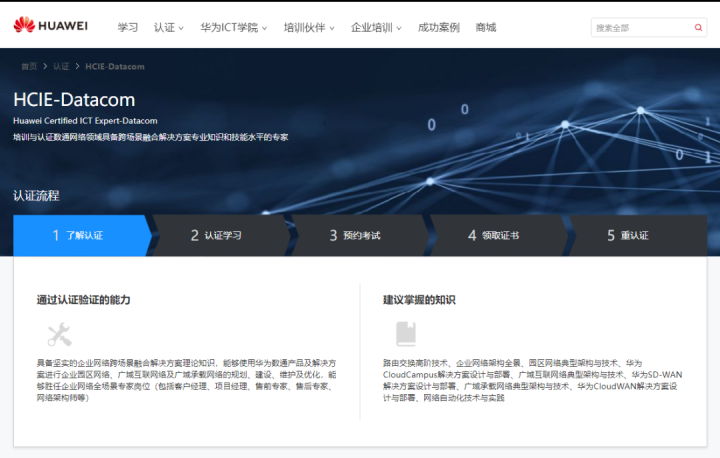Open the 商城 menu item
The height and width of the screenshot is (458, 720).
pyautogui.click(x=486, y=28)
